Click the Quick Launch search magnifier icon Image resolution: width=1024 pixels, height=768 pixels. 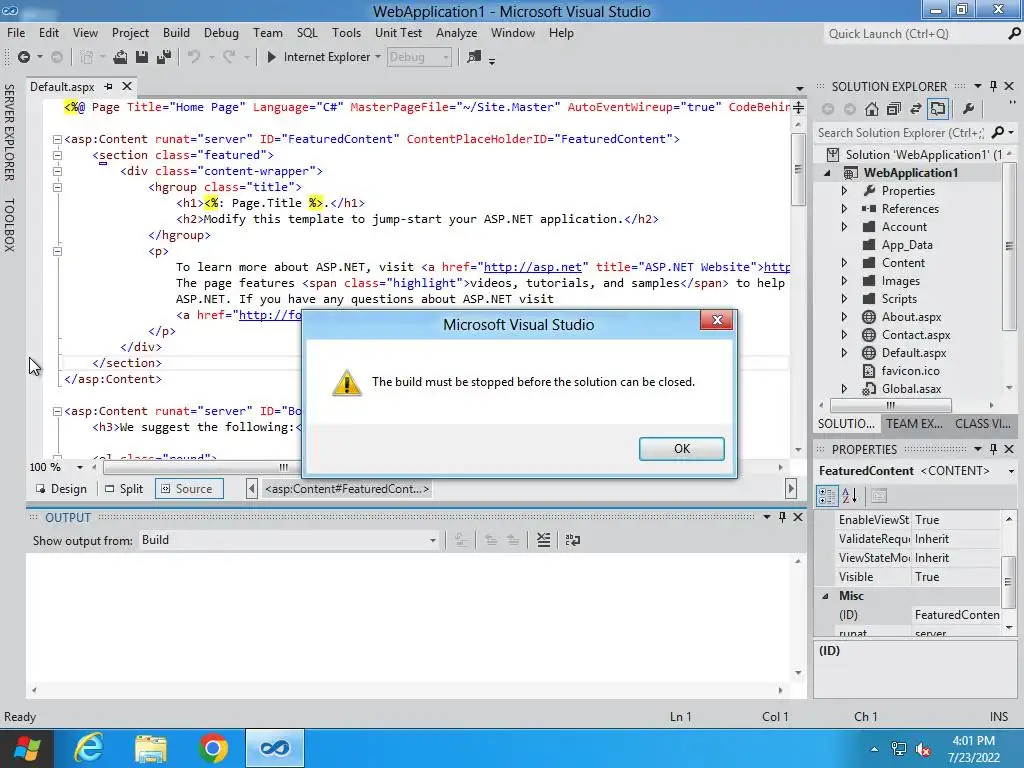1014,34
